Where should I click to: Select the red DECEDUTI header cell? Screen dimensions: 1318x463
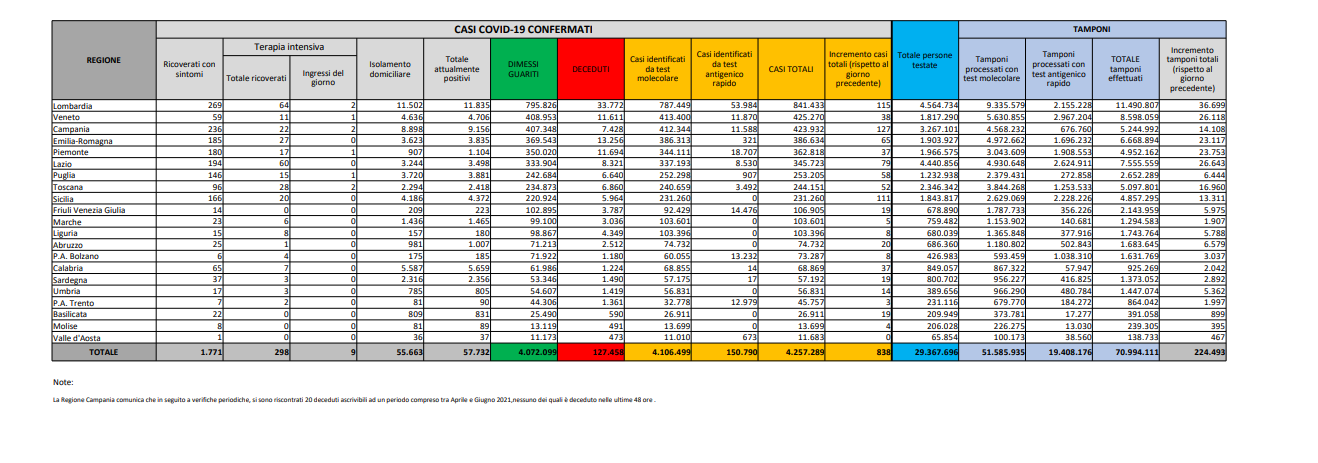[591, 68]
